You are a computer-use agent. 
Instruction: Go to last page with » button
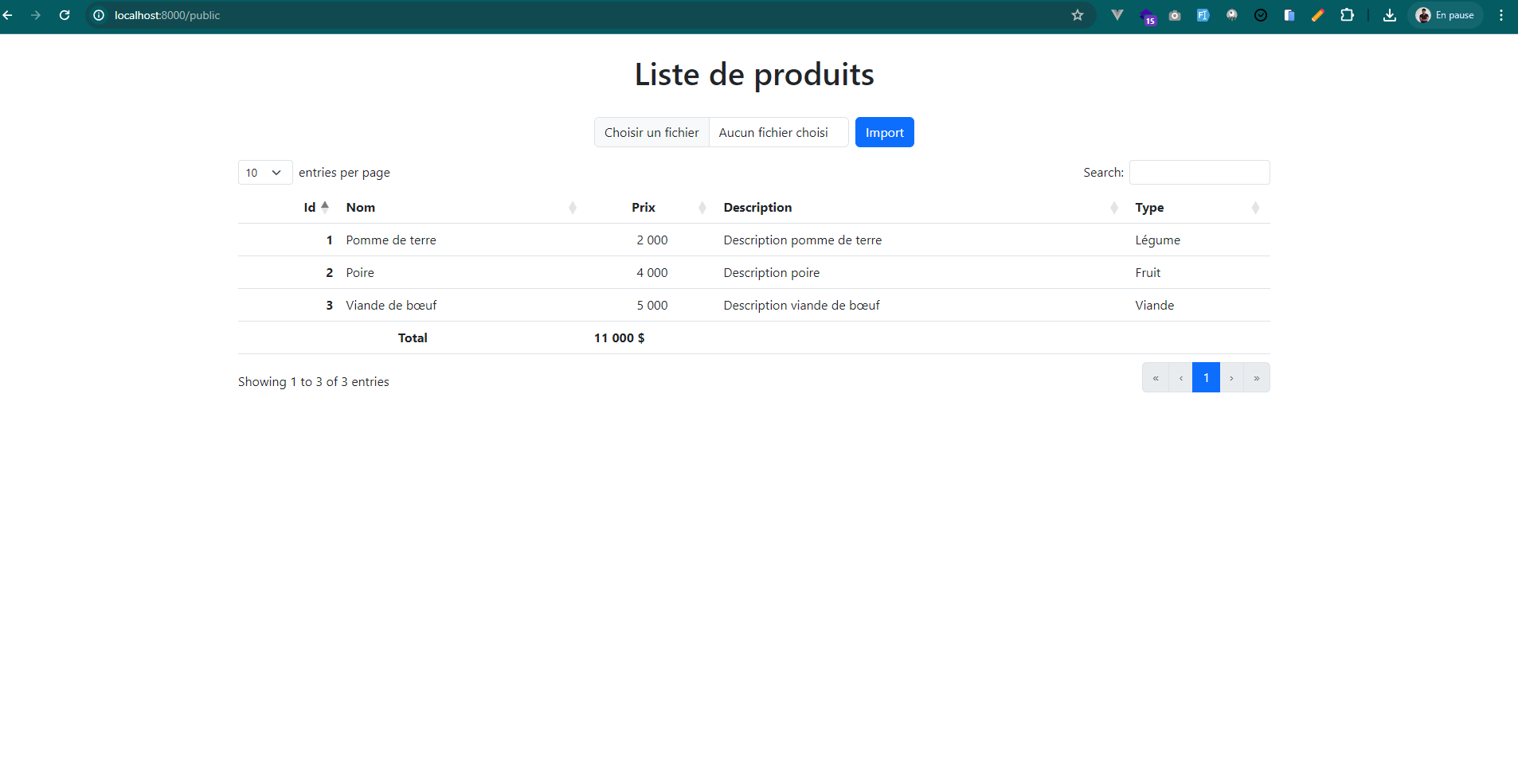tap(1257, 378)
